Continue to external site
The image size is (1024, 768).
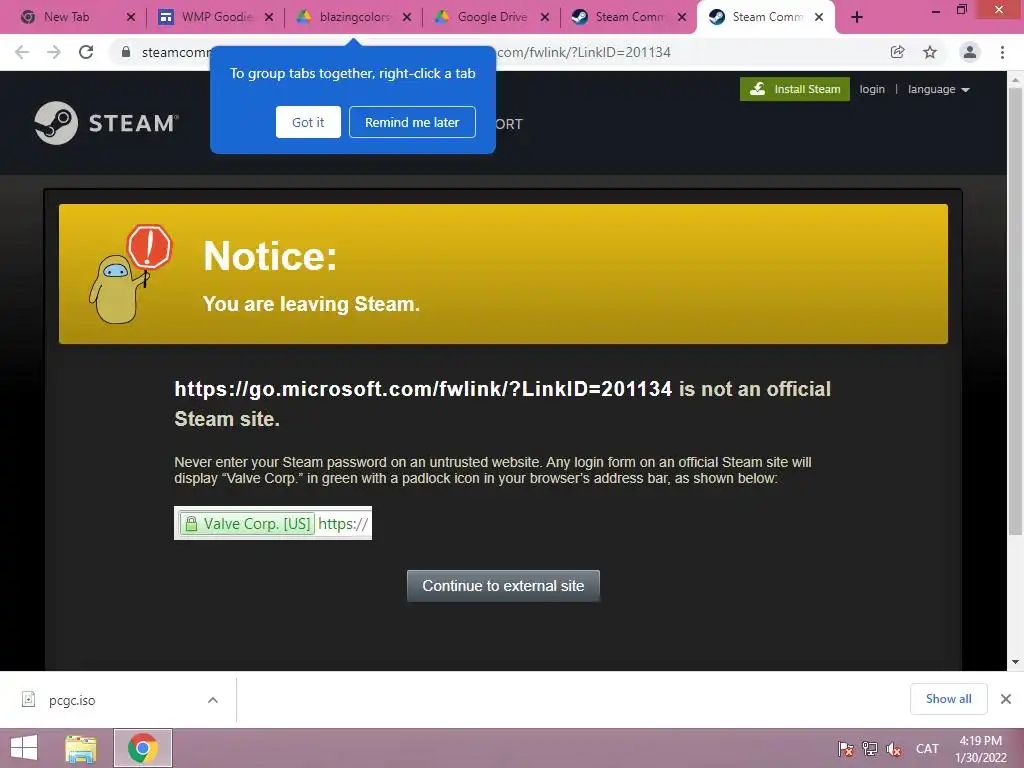(503, 586)
